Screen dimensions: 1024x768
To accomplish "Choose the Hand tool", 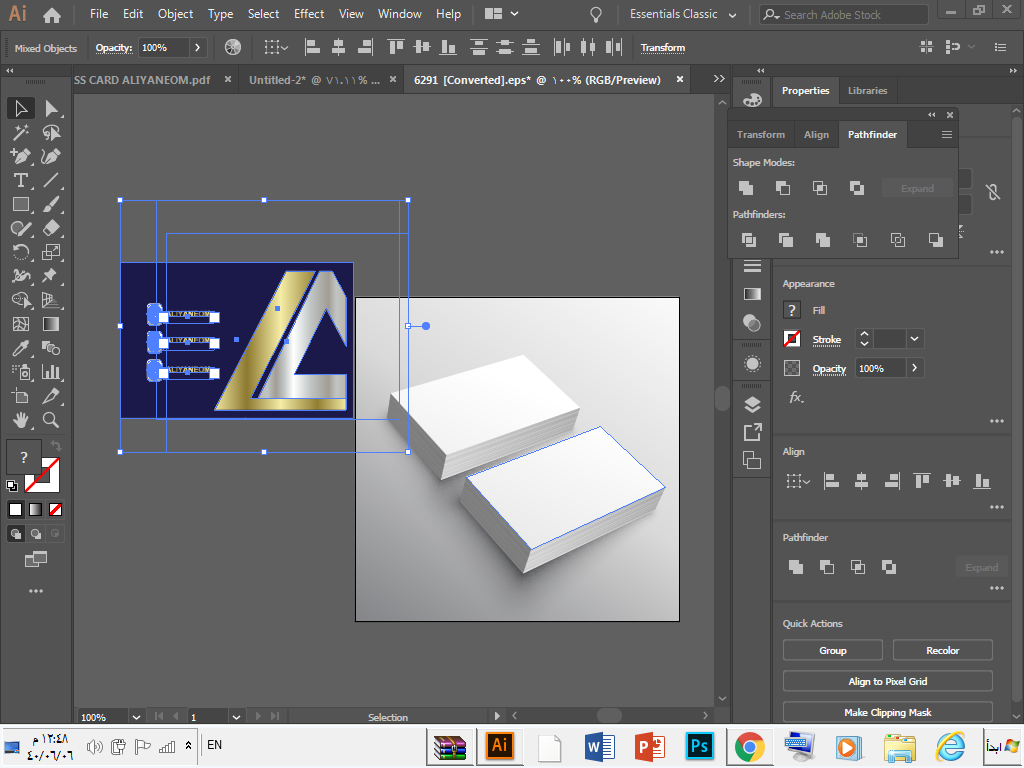I will click(20, 420).
